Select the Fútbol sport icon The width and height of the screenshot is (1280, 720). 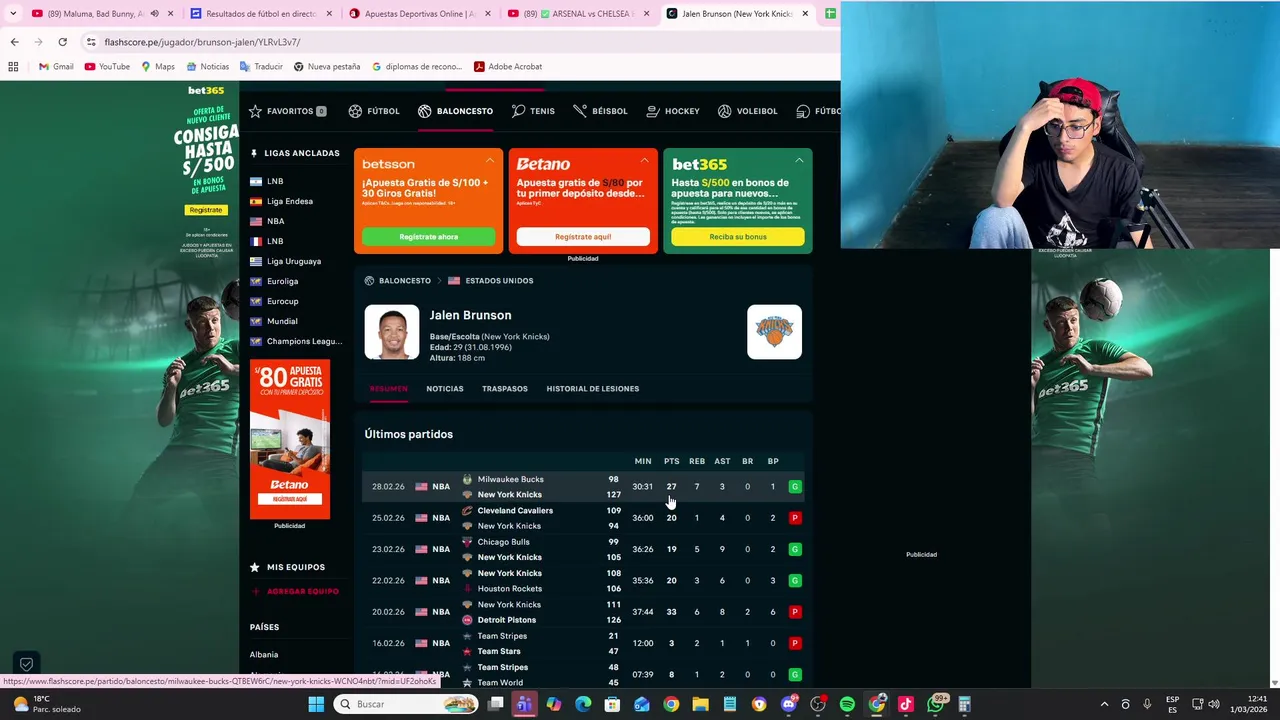click(x=355, y=111)
